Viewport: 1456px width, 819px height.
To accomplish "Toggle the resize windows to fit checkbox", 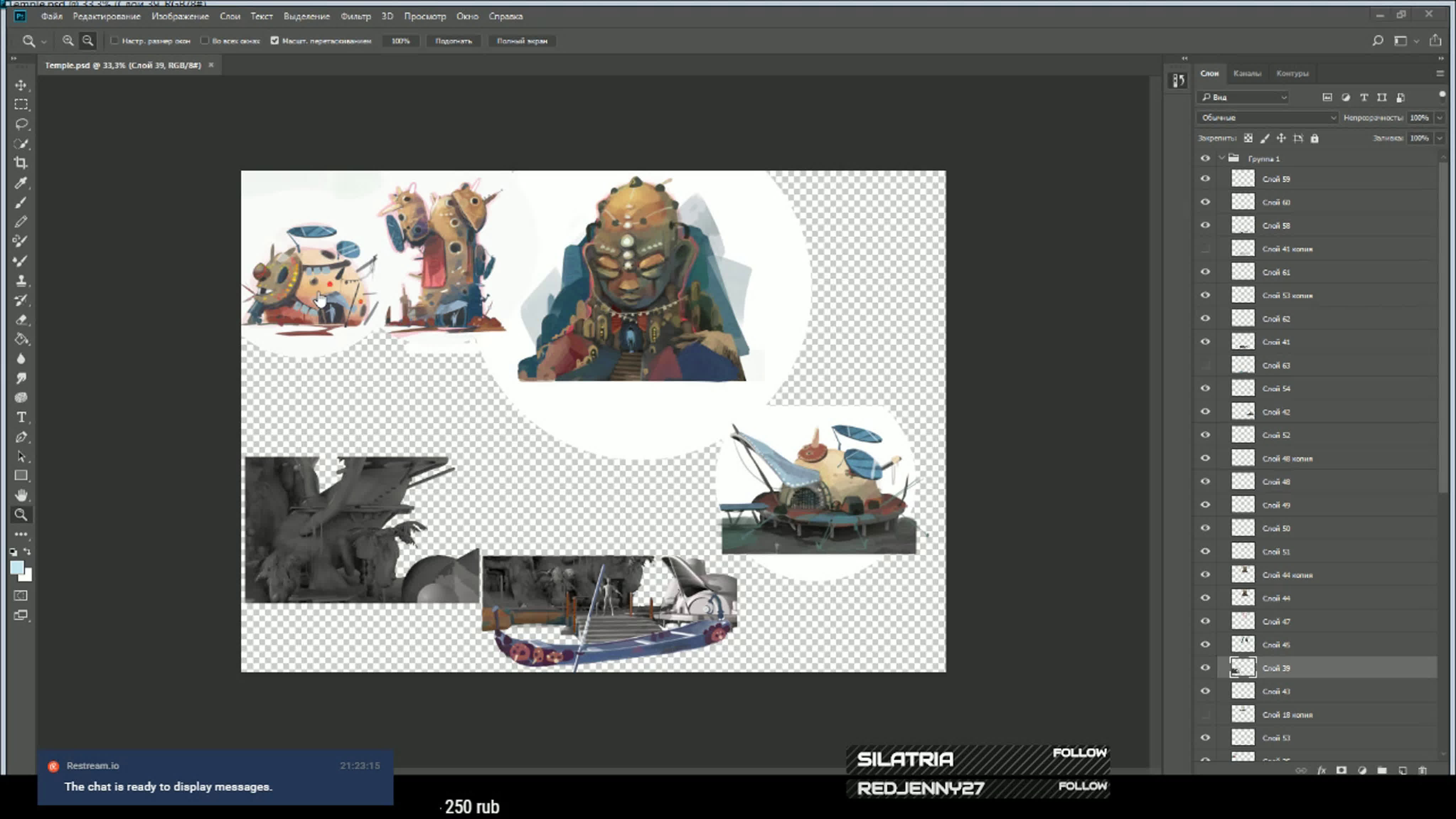I will click(x=115, y=41).
